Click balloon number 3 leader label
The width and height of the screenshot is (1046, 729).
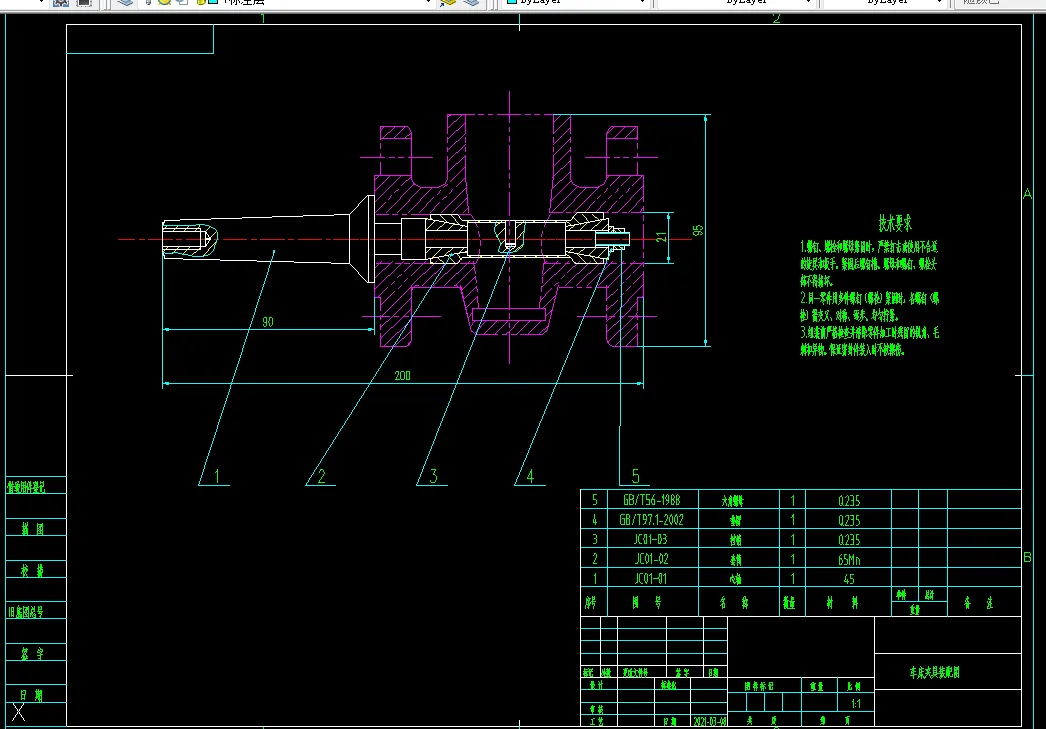[433, 476]
